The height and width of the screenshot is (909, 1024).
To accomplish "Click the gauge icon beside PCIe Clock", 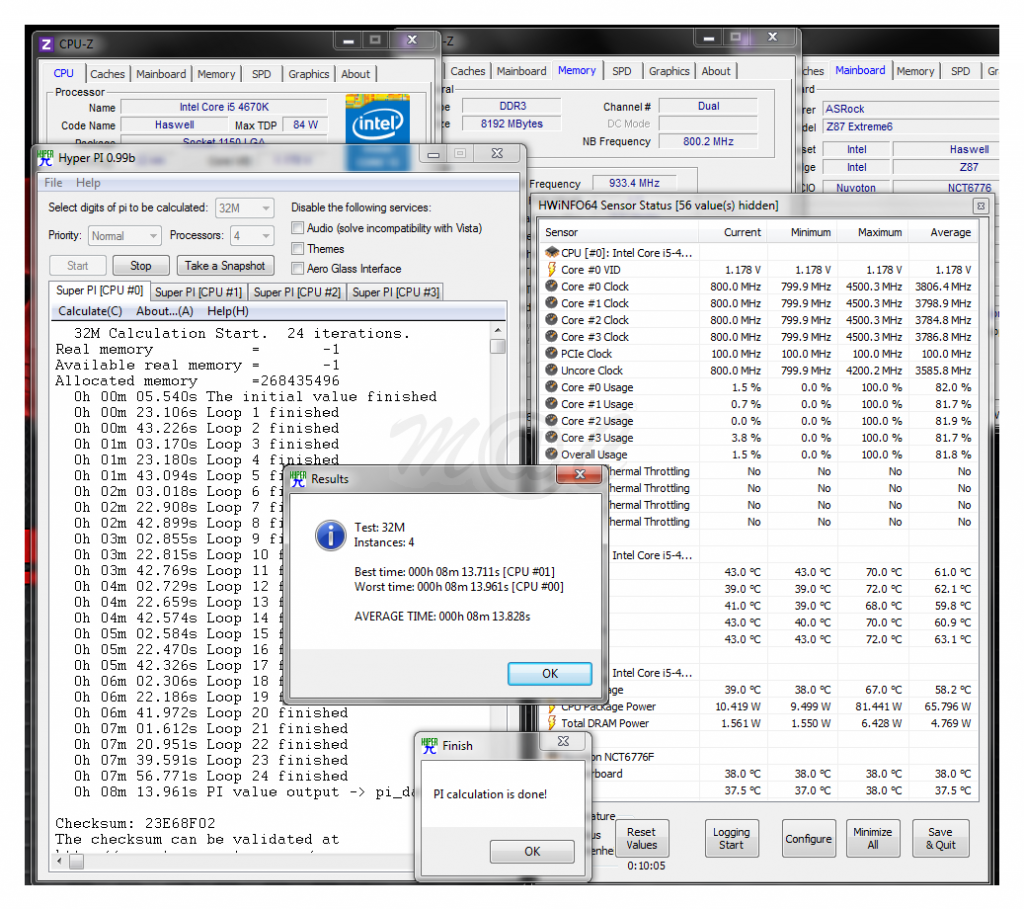I will (551, 354).
